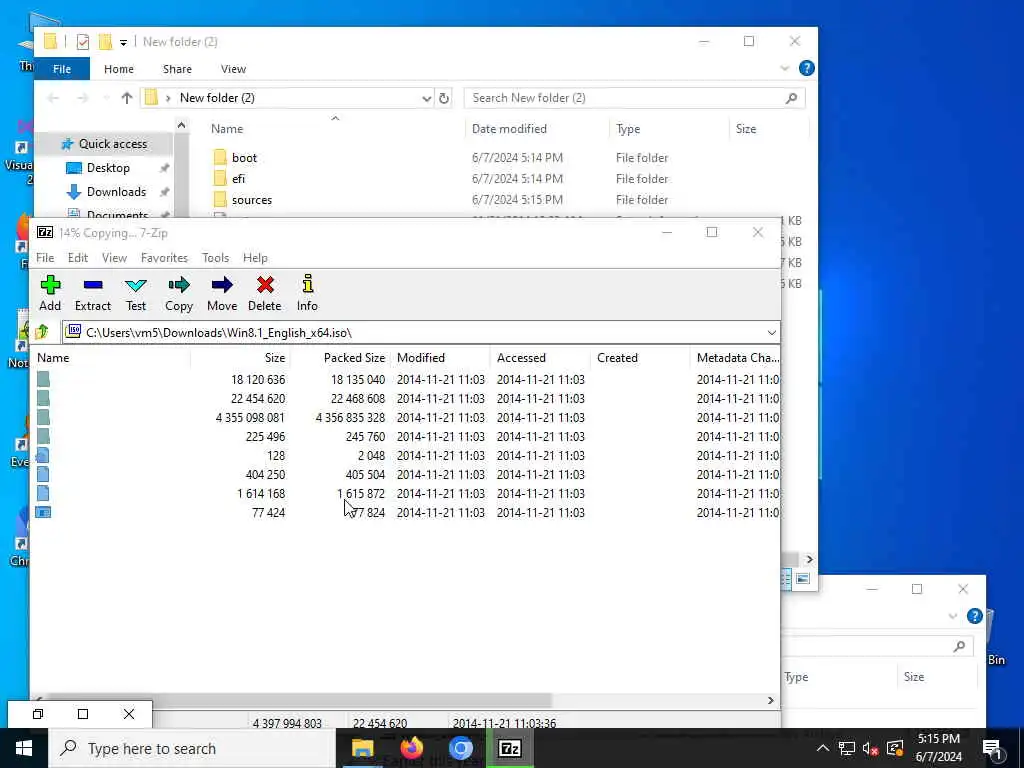
Task: Click the 7-Zip ISO path field
Action: (x=421, y=332)
